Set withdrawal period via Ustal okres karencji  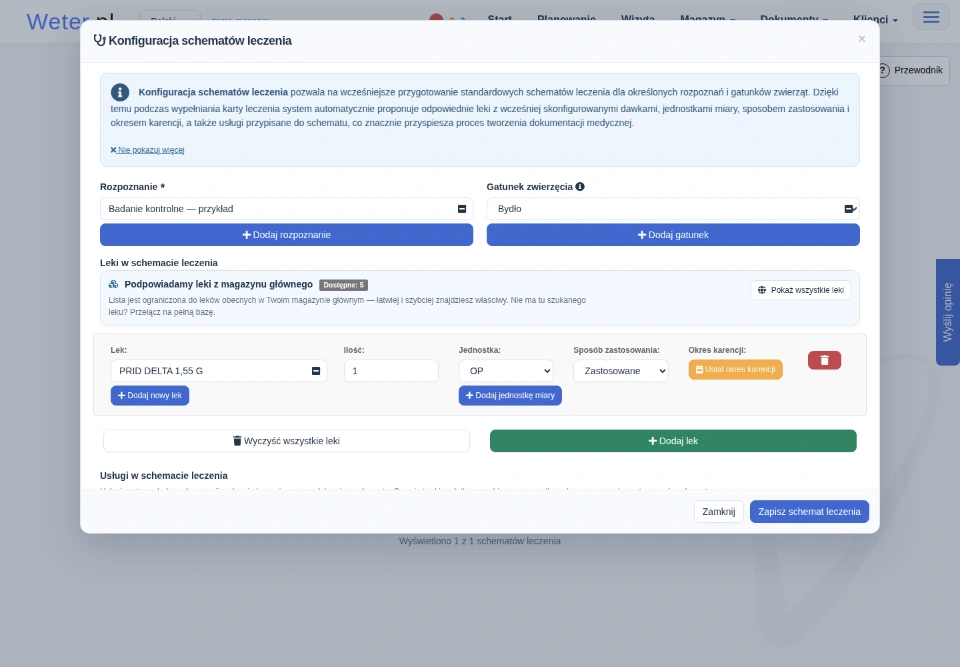735,369
